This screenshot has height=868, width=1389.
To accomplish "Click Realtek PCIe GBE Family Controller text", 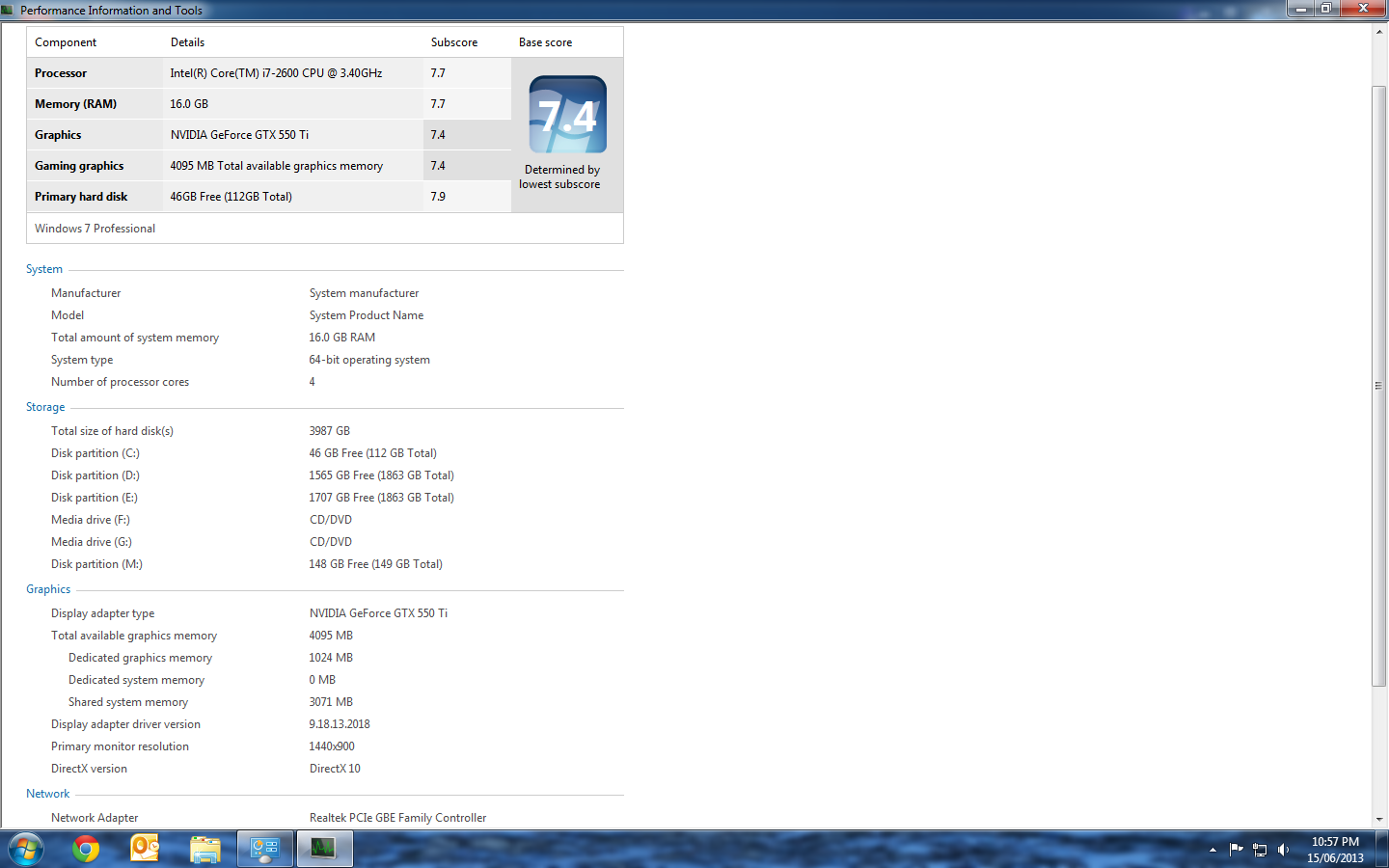I will [397, 818].
